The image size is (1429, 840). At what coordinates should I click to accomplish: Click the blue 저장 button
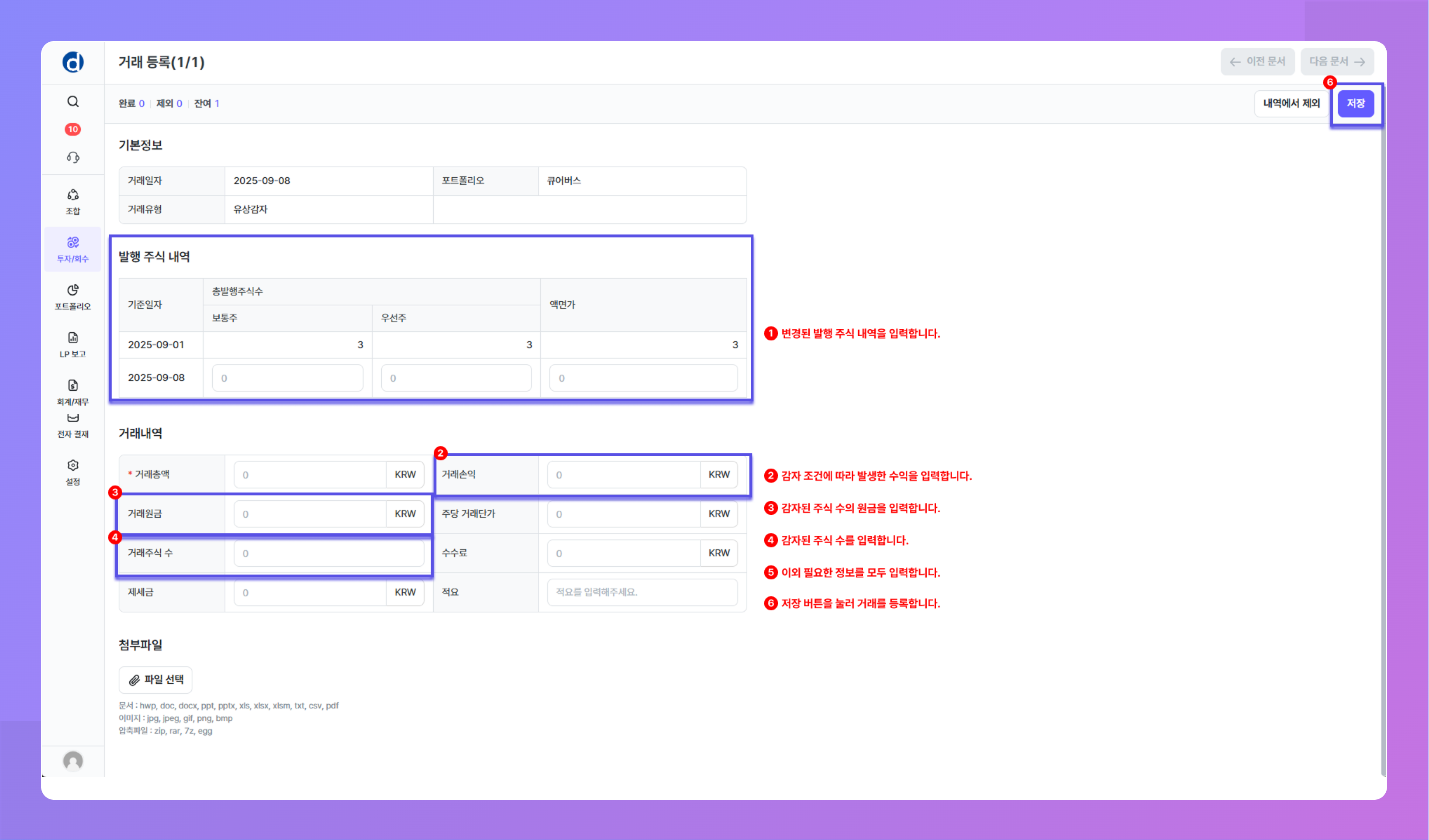click(x=1355, y=103)
